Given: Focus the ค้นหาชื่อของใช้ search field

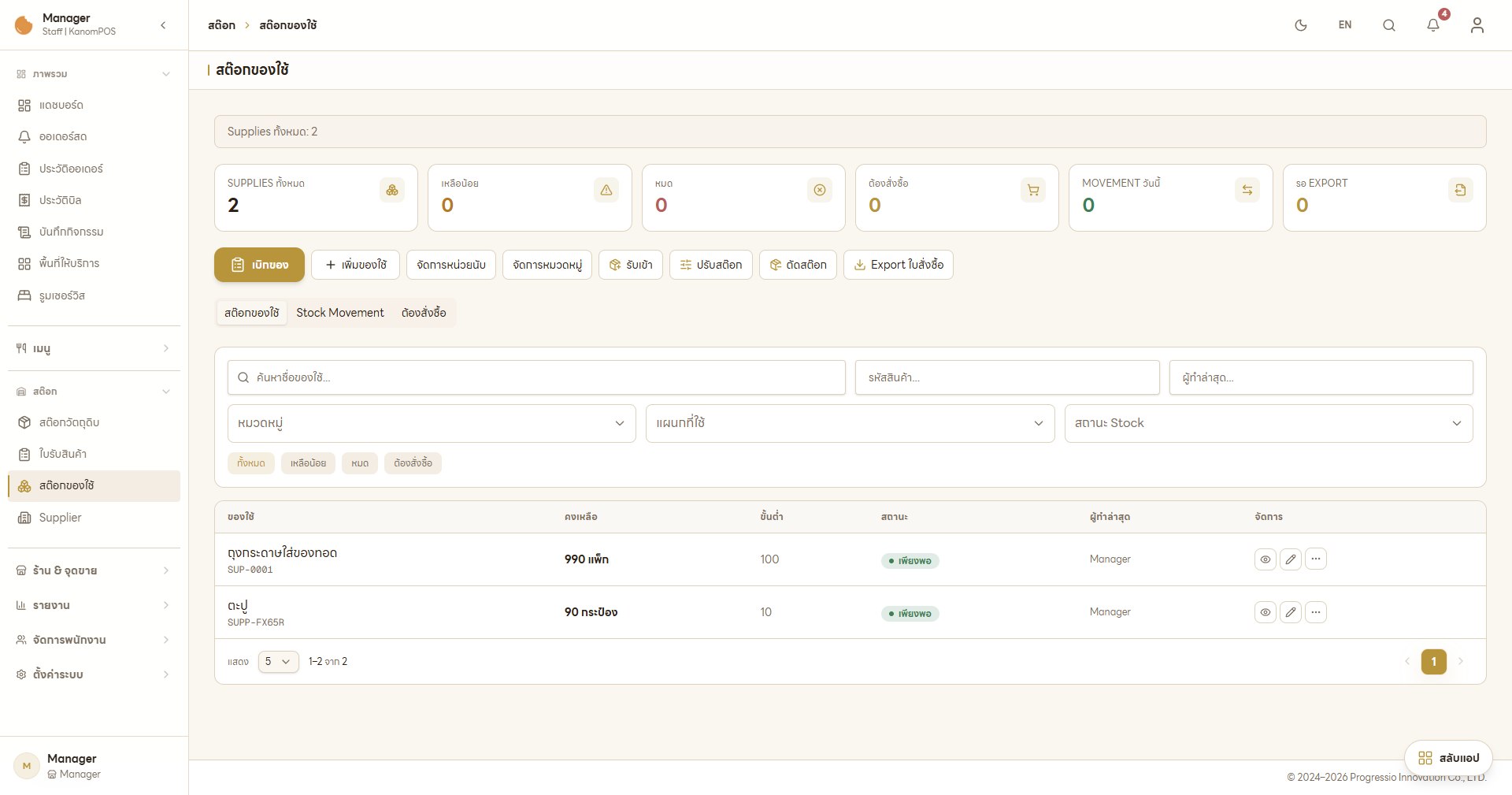Looking at the screenshot, I should click(x=536, y=377).
